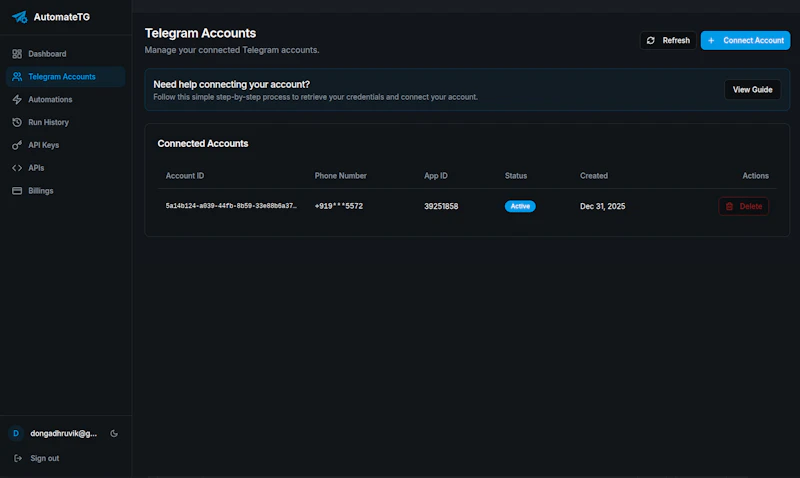Open the API Keys page
Viewport: 800px width, 478px height.
[65, 145]
